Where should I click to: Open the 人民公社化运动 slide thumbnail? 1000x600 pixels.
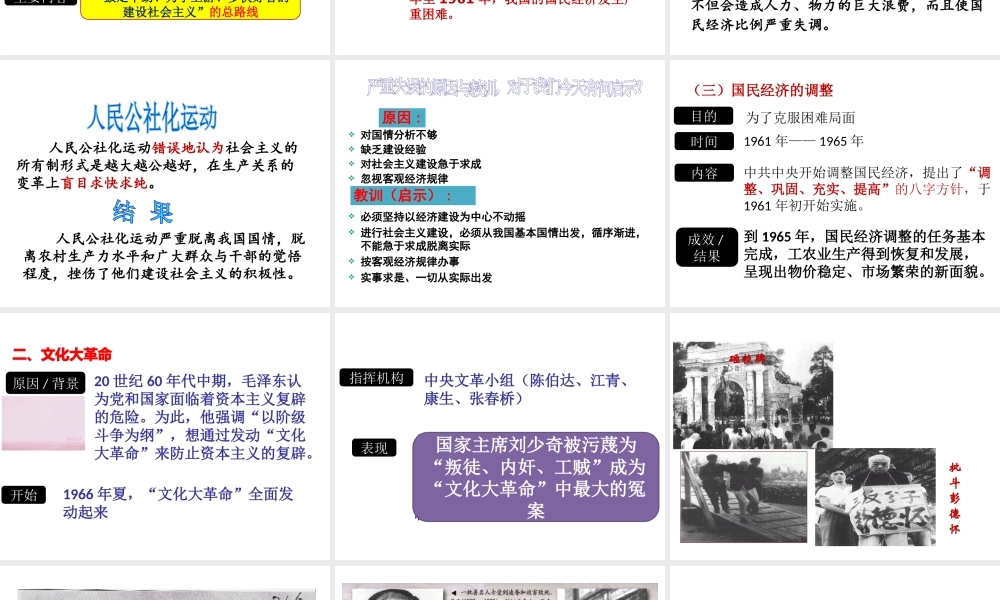coord(165,184)
